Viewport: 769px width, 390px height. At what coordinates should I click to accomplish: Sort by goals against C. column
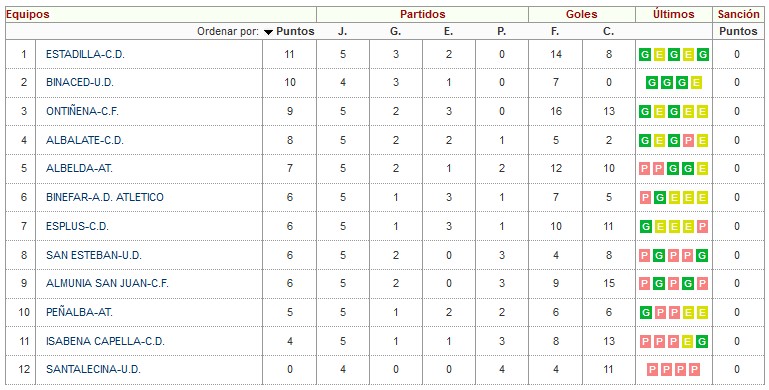pyautogui.click(x=609, y=31)
